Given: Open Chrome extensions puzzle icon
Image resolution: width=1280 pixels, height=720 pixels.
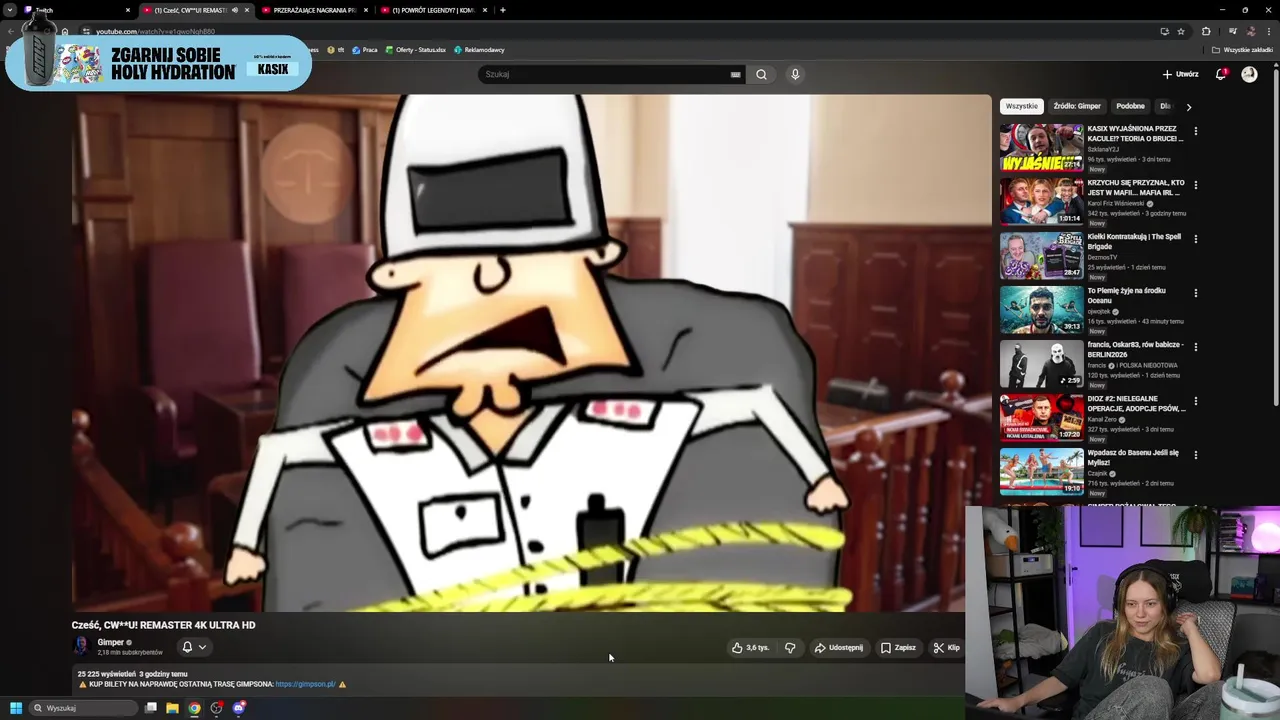Looking at the screenshot, I should point(1206,31).
